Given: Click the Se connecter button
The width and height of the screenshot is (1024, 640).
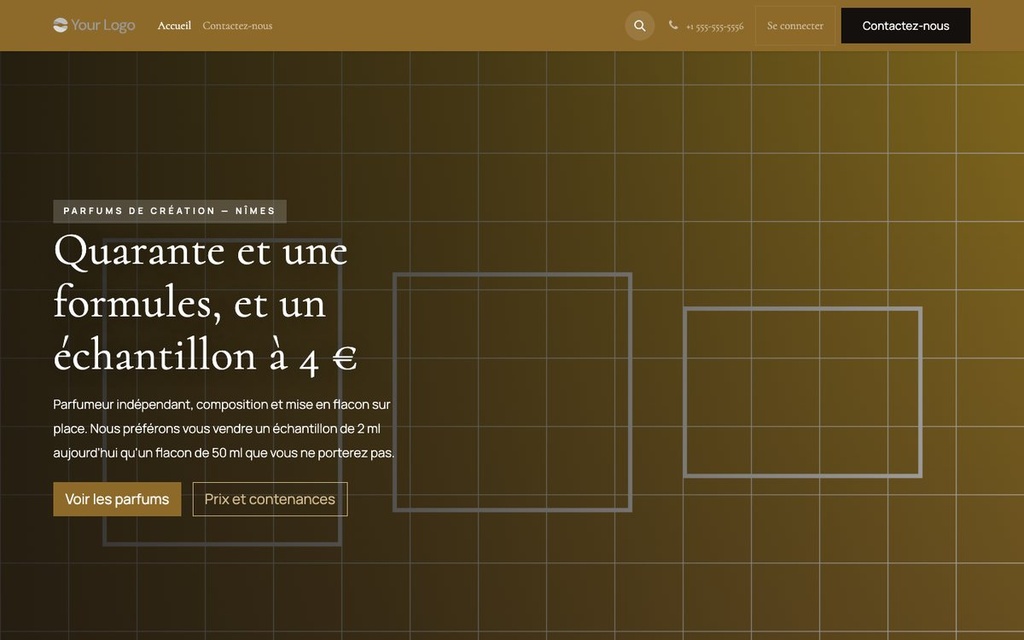Looking at the screenshot, I should pyautogui.click(x=795, y=25).
